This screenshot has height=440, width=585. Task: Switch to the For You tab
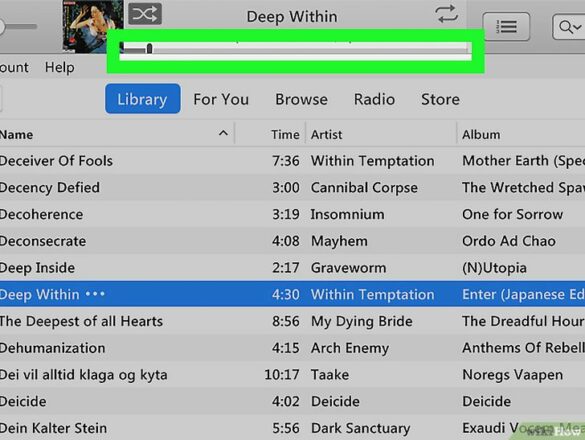point(221,99)
